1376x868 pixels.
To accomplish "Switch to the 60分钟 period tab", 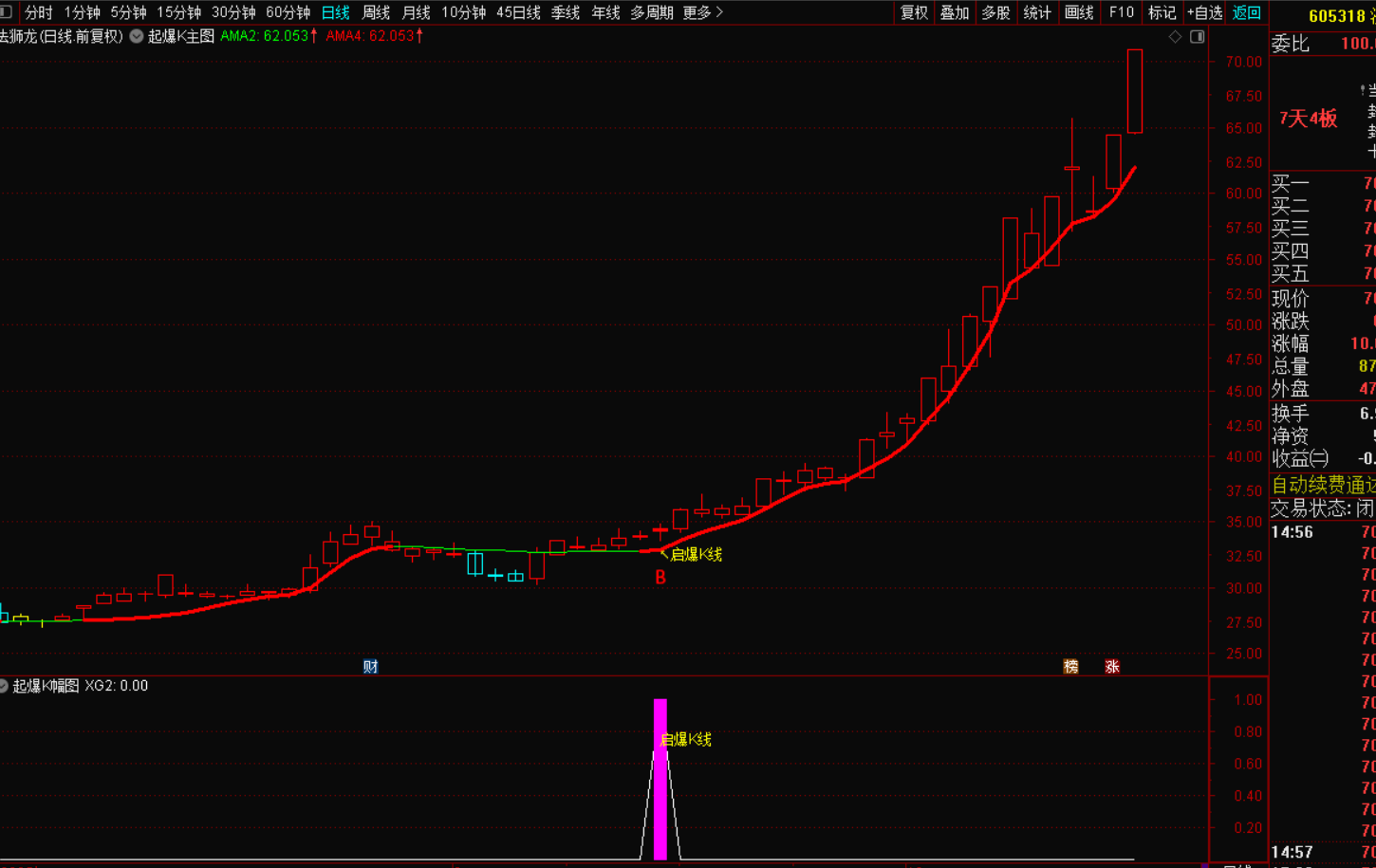I will [288, 12].
